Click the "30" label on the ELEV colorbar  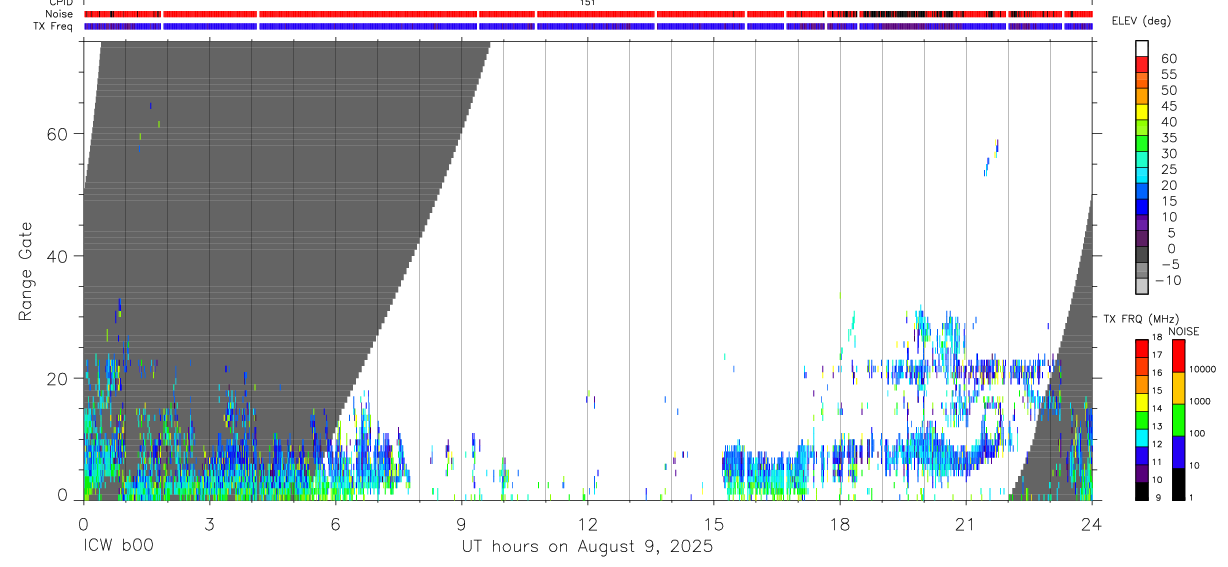click(x=1168, y=153)
